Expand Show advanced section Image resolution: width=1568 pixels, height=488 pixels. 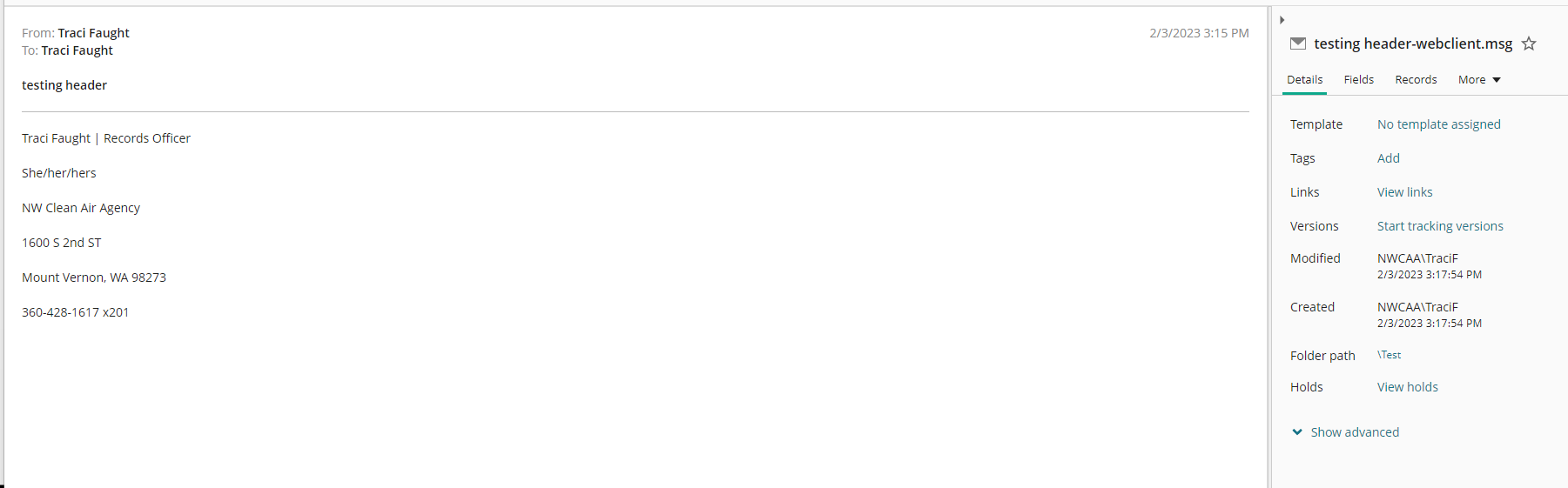coord(1346,432)
